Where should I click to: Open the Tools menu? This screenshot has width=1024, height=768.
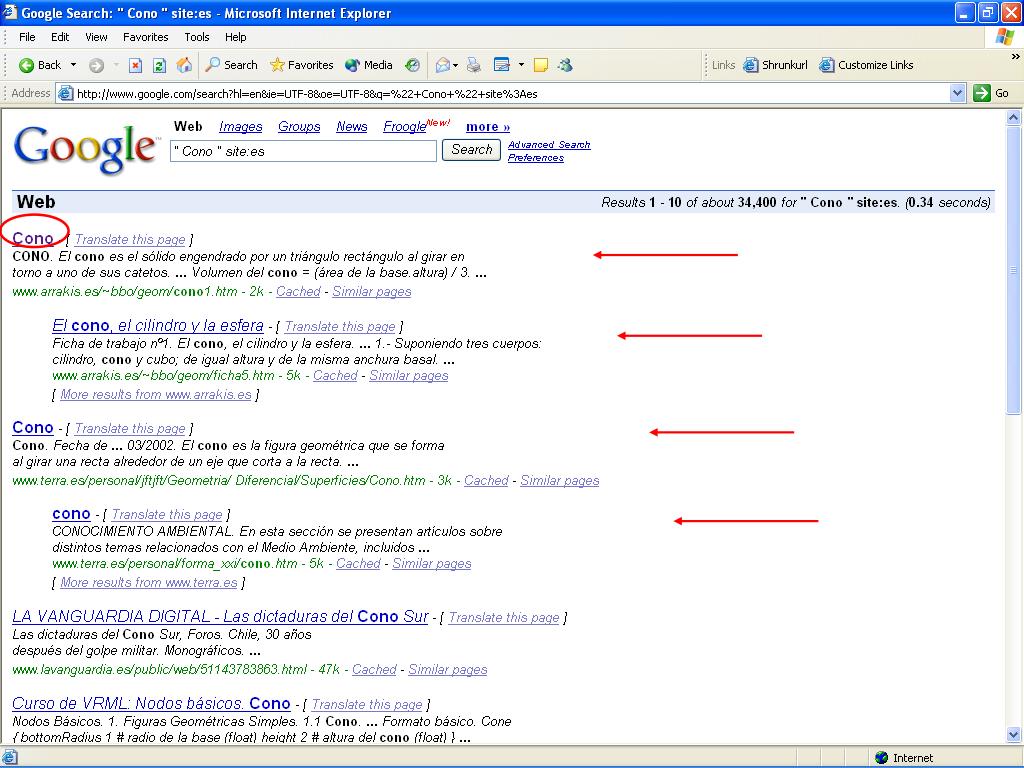point(197,37)
